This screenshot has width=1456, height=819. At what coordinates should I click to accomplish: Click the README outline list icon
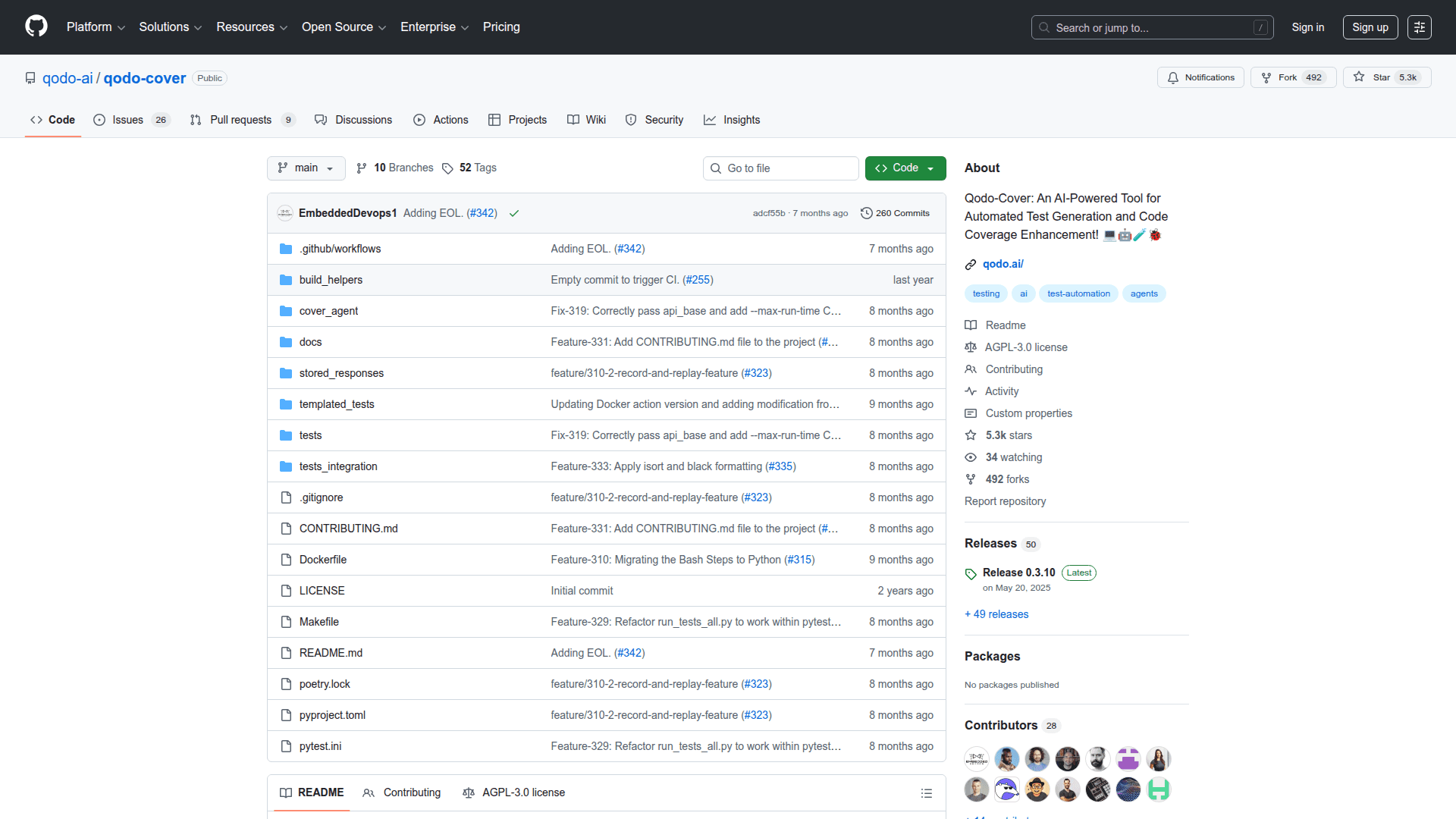(x=926, y=793)
